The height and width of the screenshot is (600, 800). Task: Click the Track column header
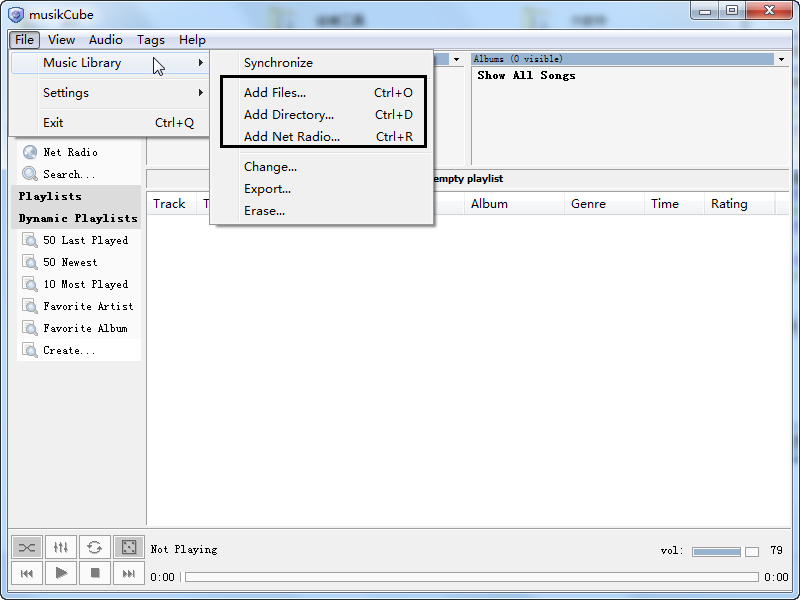171,204
